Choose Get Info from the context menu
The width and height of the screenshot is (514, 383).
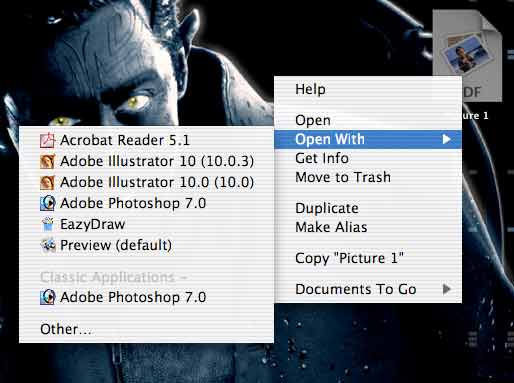[322, 158]
